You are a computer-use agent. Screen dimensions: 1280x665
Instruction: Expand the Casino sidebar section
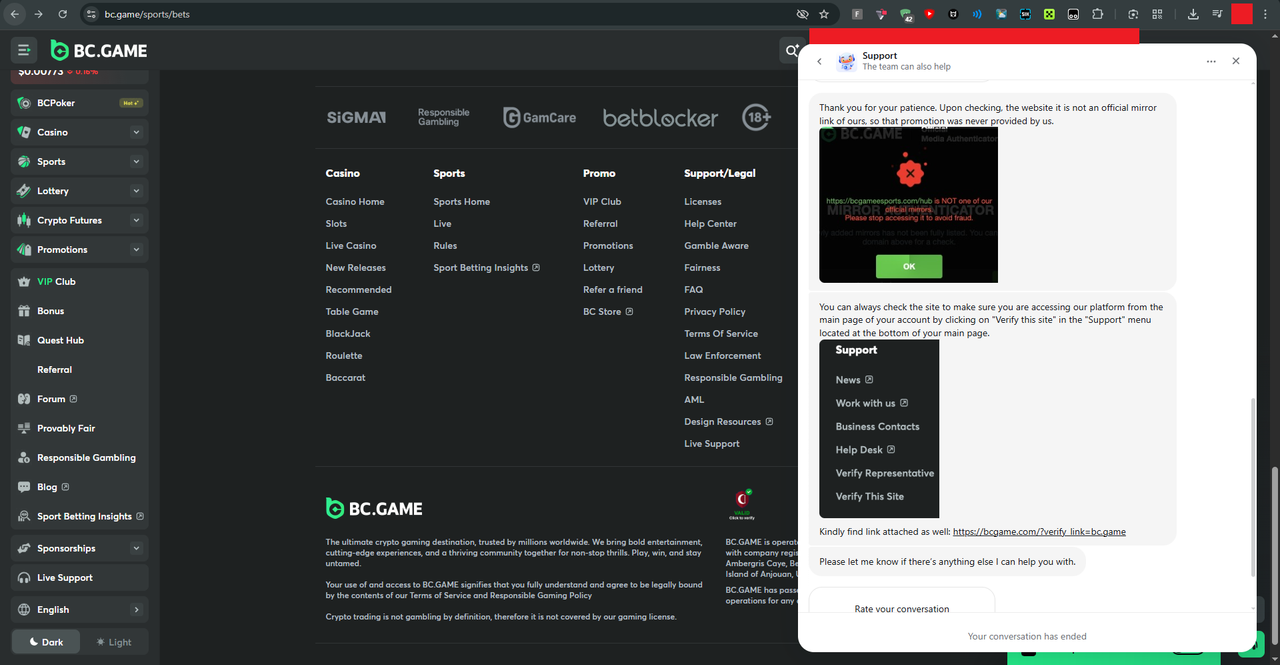136,132
